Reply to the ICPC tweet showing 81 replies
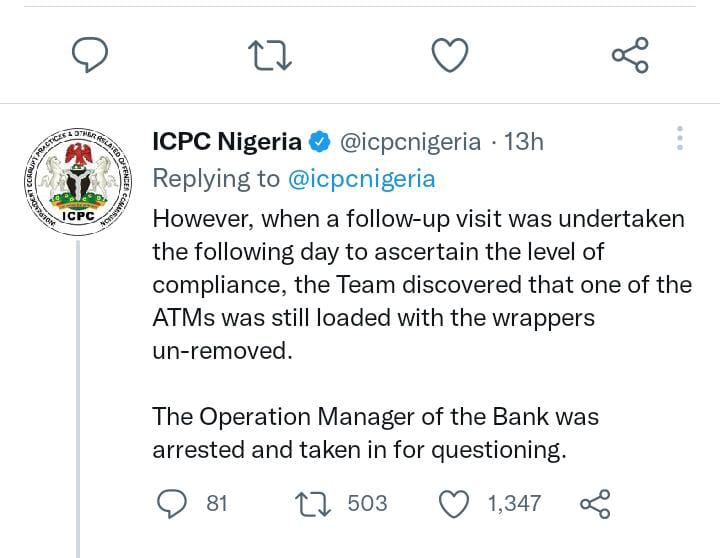Screen dimensions: 720x558 click(x=175, y=503)
